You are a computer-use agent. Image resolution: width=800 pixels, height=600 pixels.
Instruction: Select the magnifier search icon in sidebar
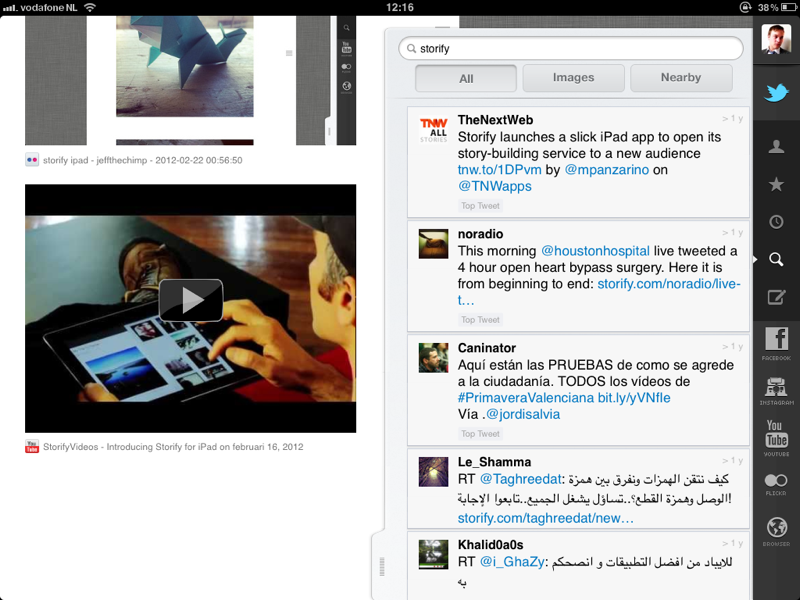(776, 259)
